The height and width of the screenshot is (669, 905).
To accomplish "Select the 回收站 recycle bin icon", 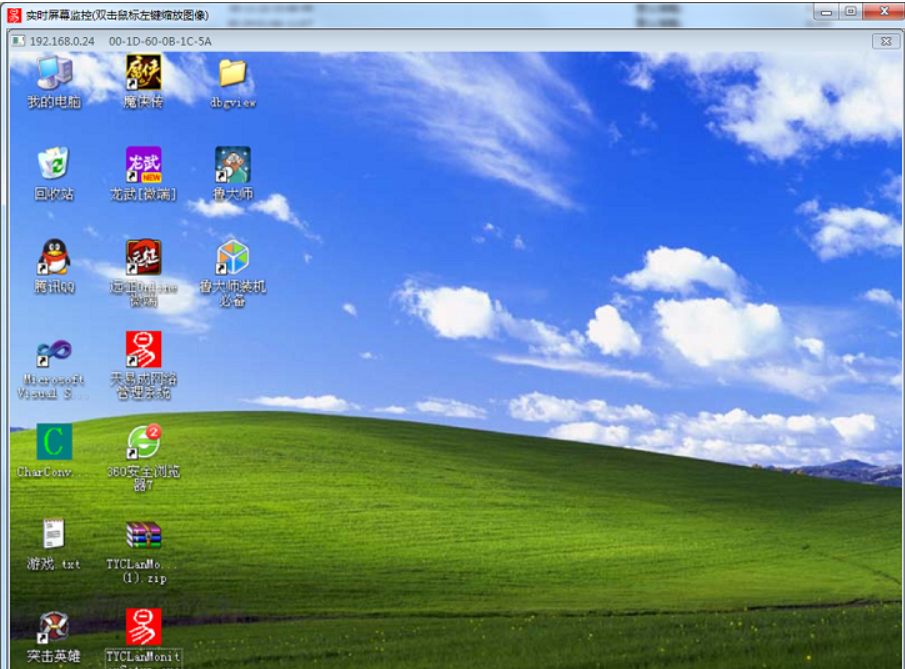I will [54, 173].
